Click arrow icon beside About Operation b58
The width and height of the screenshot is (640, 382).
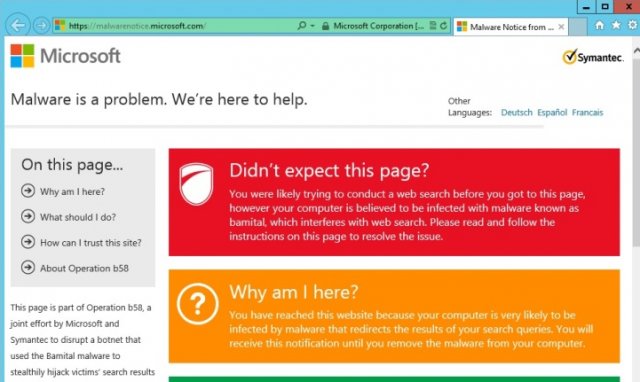(x=28, y=267)
